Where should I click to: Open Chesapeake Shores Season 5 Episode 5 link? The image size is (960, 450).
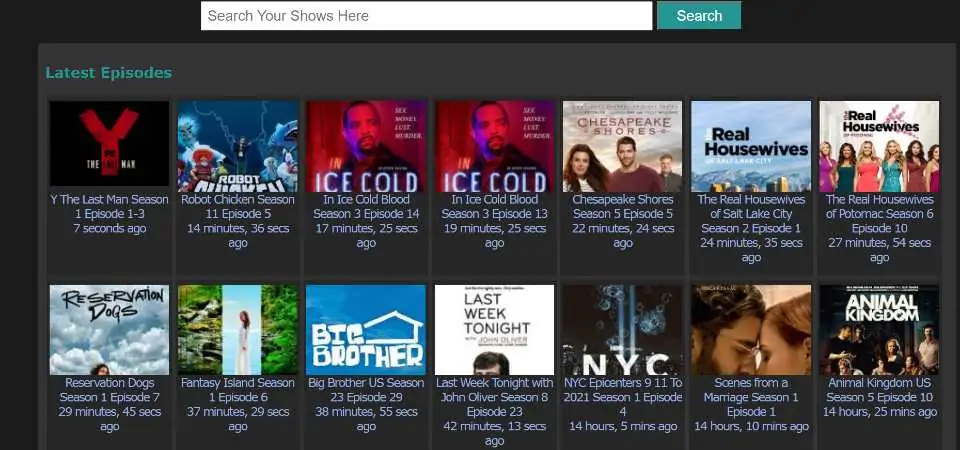(x=623, y=206)
